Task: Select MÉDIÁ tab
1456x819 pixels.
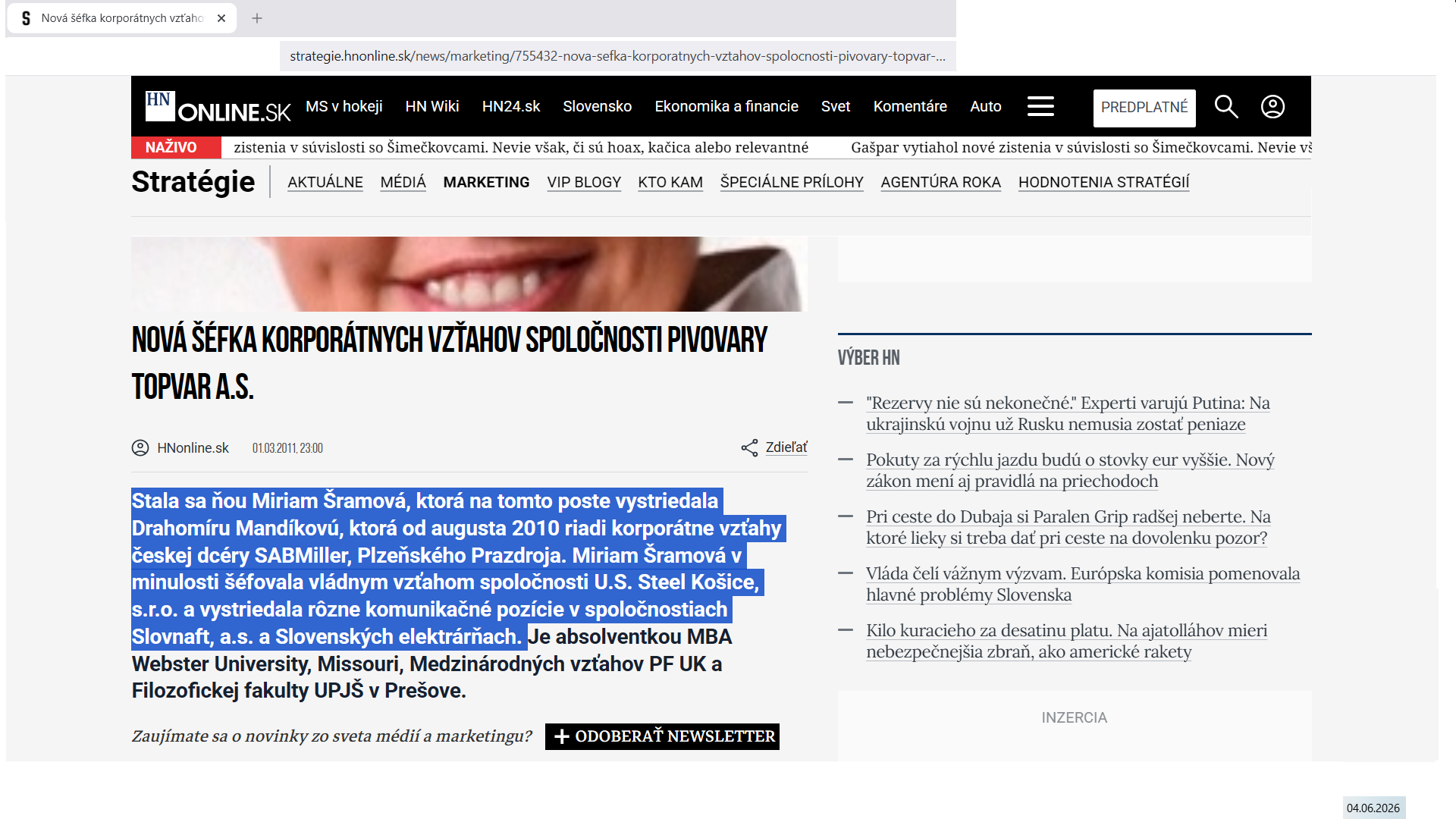Action: click(x=403, y=183)
